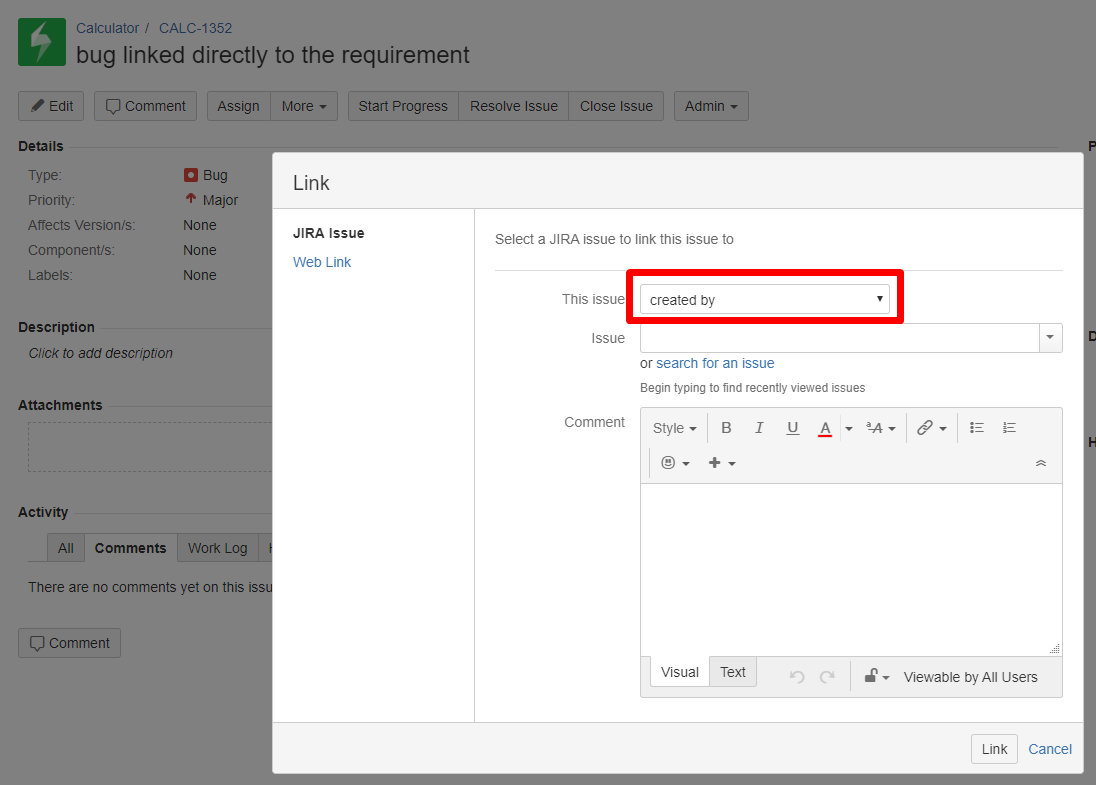Viewport: 1096px width, 785px height.
Task: Insert a bullet list
Action: 976,428
